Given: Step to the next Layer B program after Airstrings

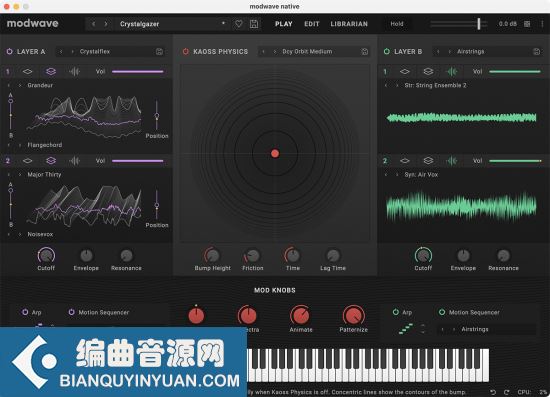Looking at the screenshot, I should pyautogui.click(x=450, y=52).
